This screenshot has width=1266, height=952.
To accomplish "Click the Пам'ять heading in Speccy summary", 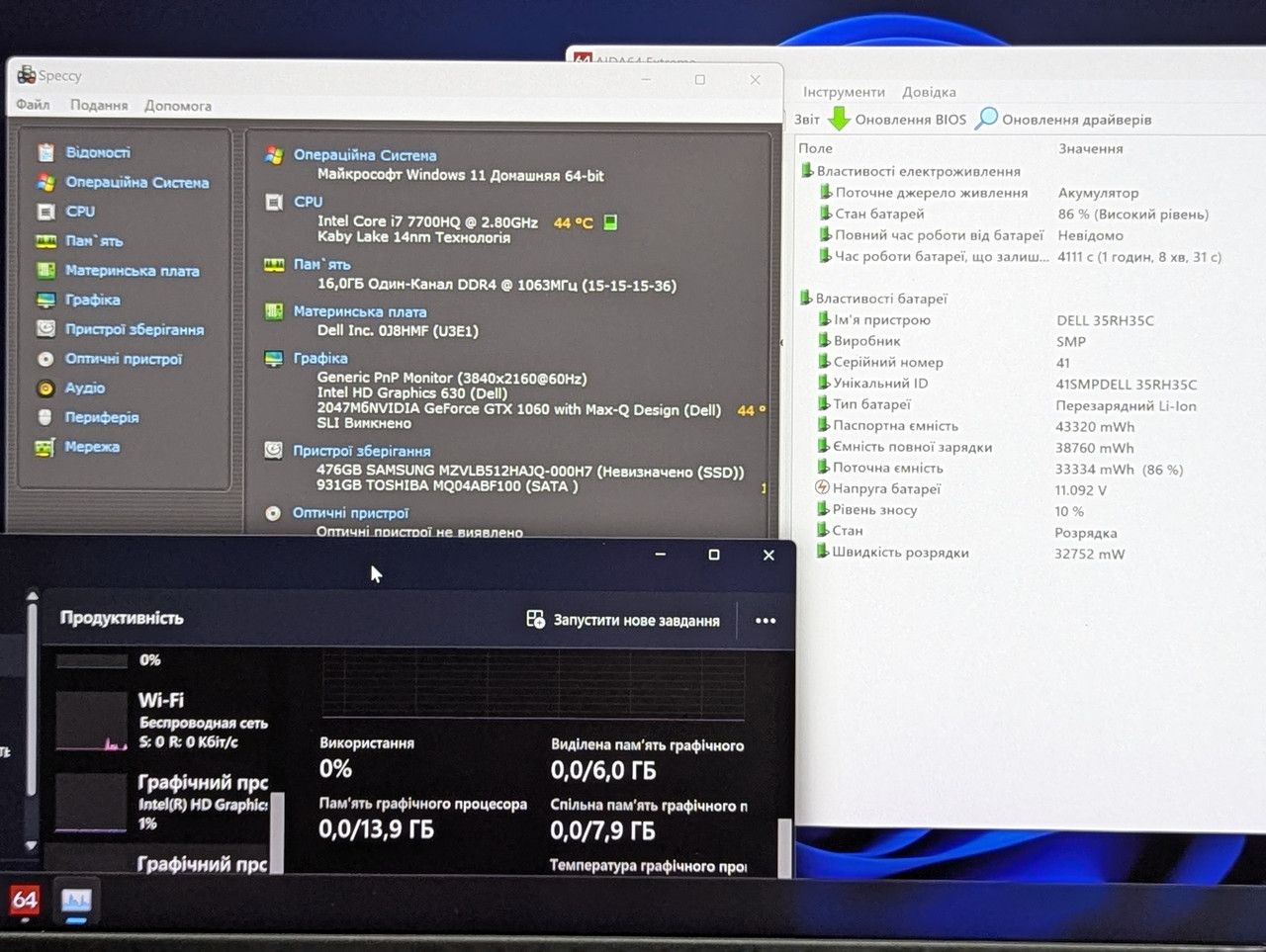I will coord(322,265).
